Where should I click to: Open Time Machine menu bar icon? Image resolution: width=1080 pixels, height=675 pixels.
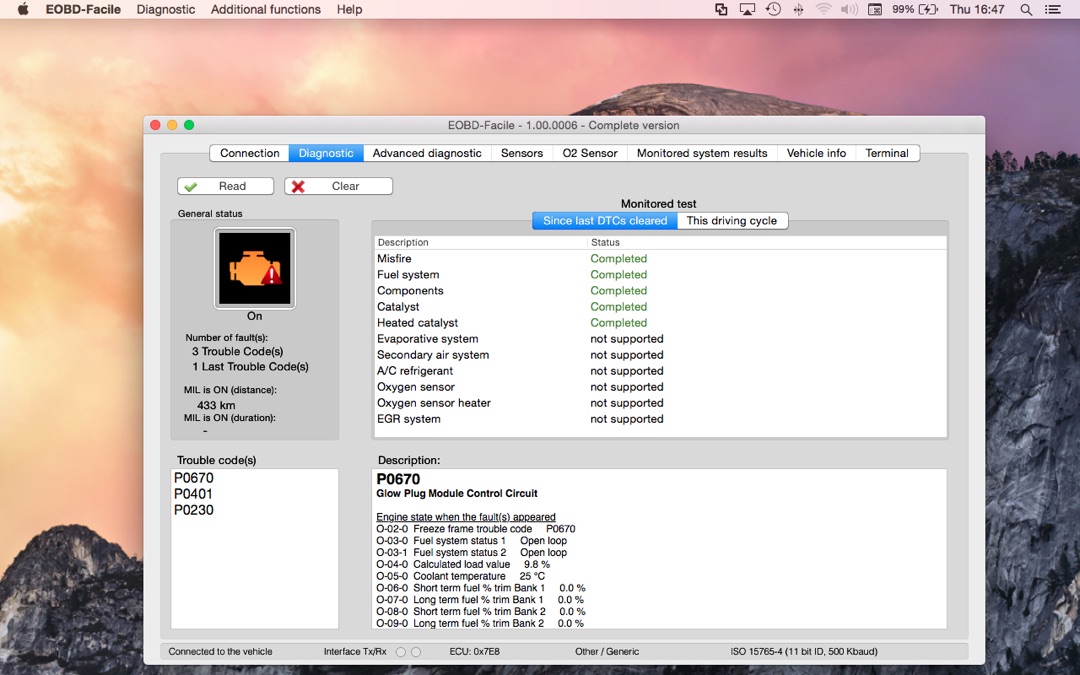coord(773,10)
